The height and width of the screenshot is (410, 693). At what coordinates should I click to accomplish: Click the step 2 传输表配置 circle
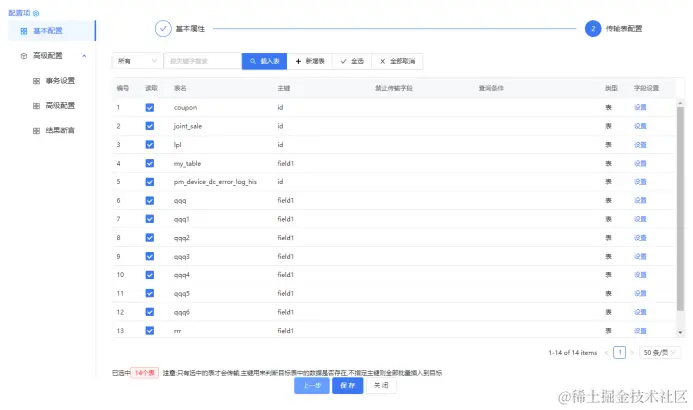pyautogui.click(x=592, y=28)
